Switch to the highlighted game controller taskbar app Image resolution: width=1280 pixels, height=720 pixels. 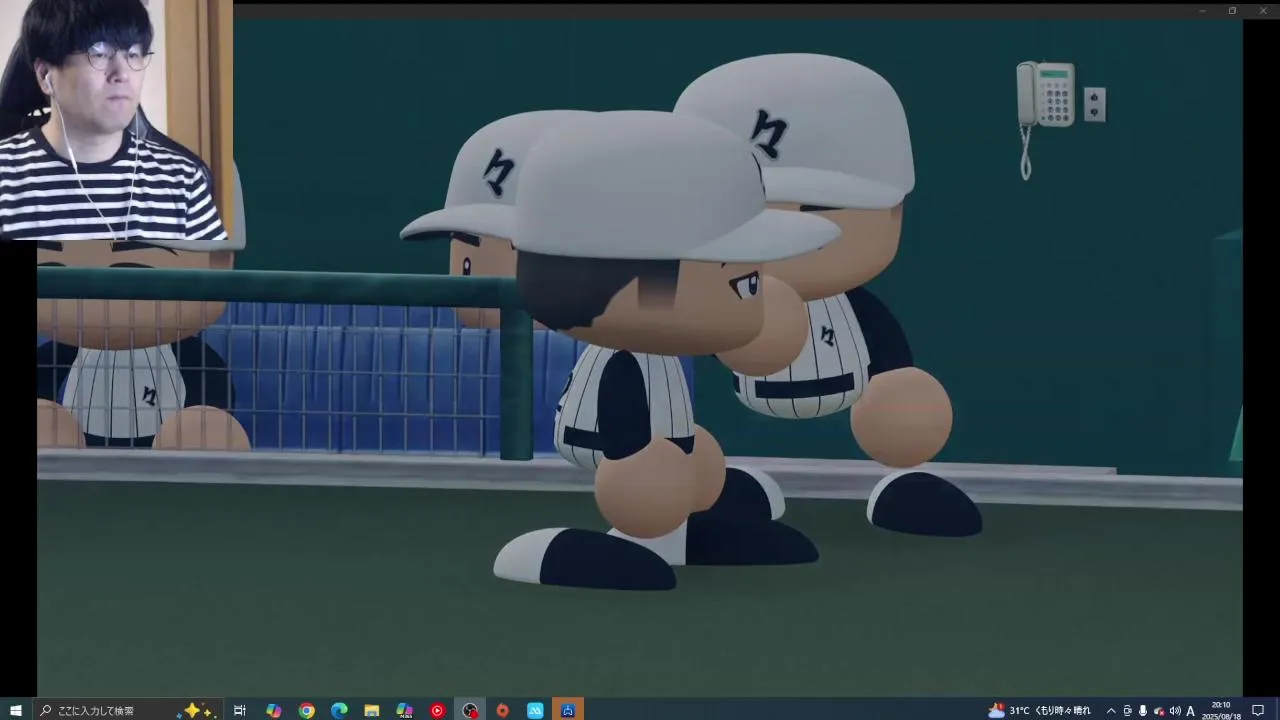click(568, 710)
